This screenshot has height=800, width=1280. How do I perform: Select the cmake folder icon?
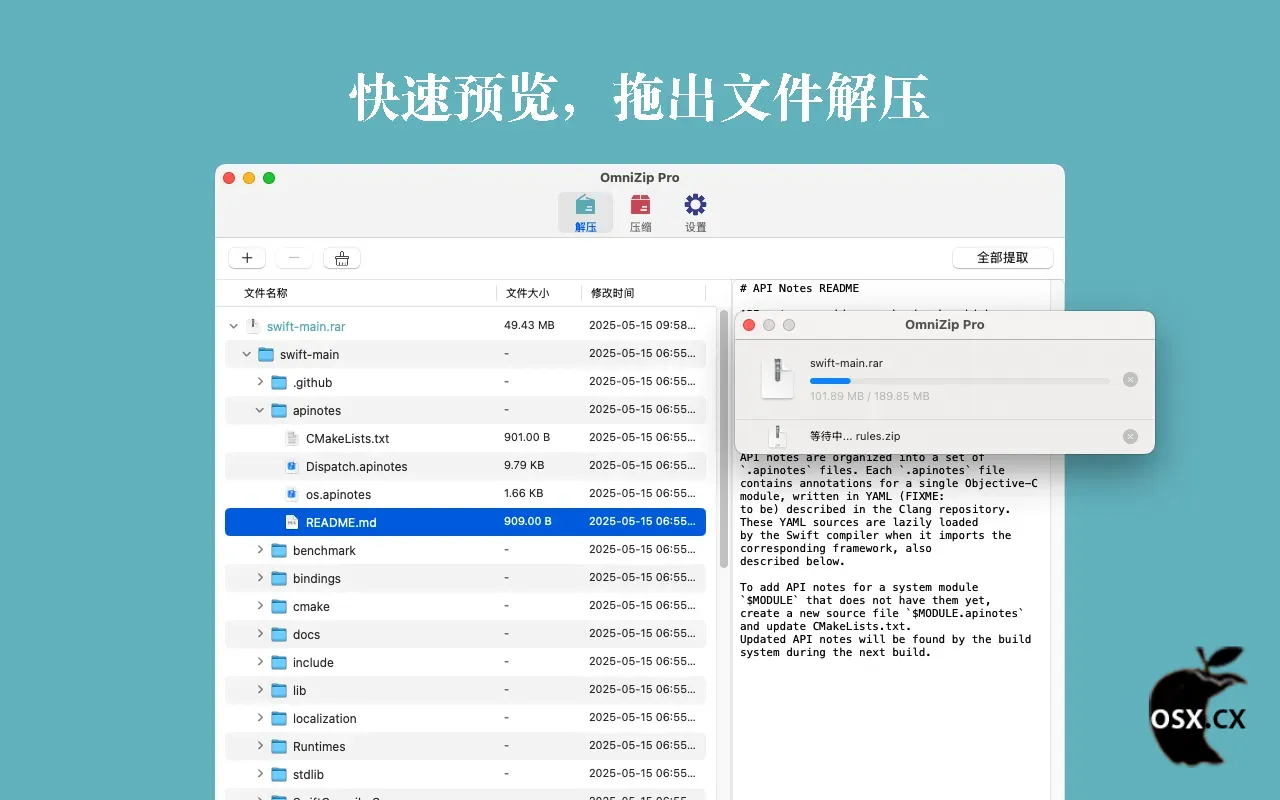click(x=279, y=606)
